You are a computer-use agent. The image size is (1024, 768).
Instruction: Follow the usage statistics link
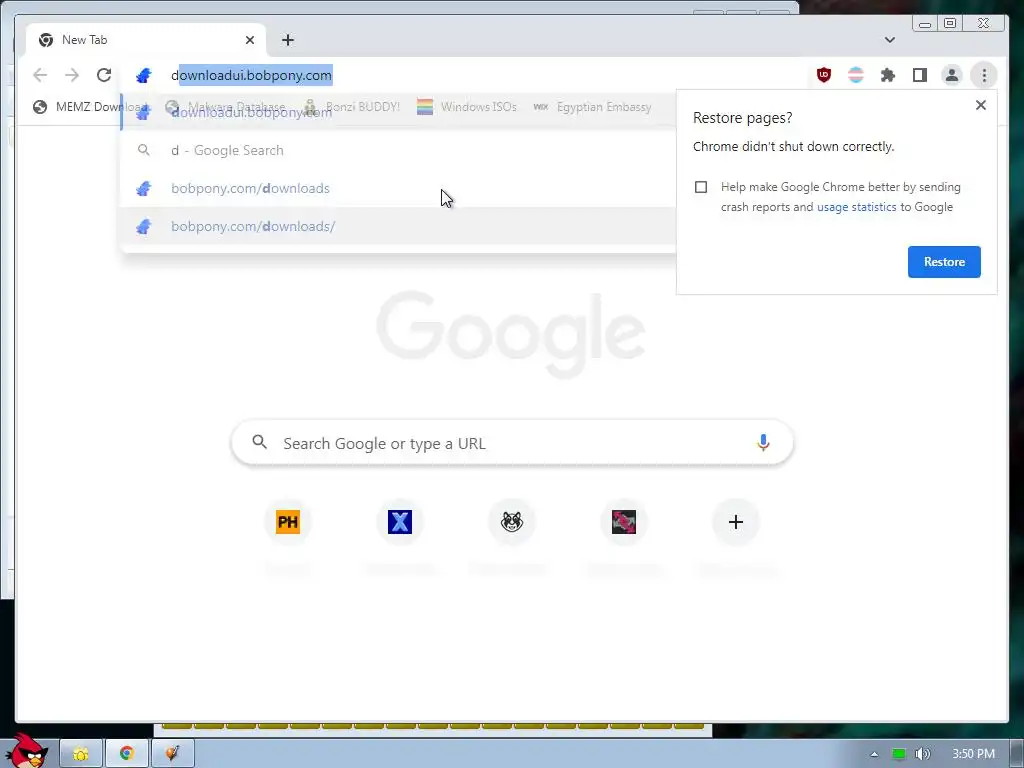(x=856, y=207)
